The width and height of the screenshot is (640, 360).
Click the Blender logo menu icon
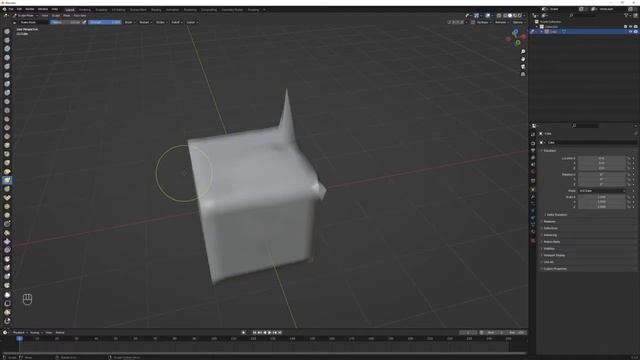4,9
